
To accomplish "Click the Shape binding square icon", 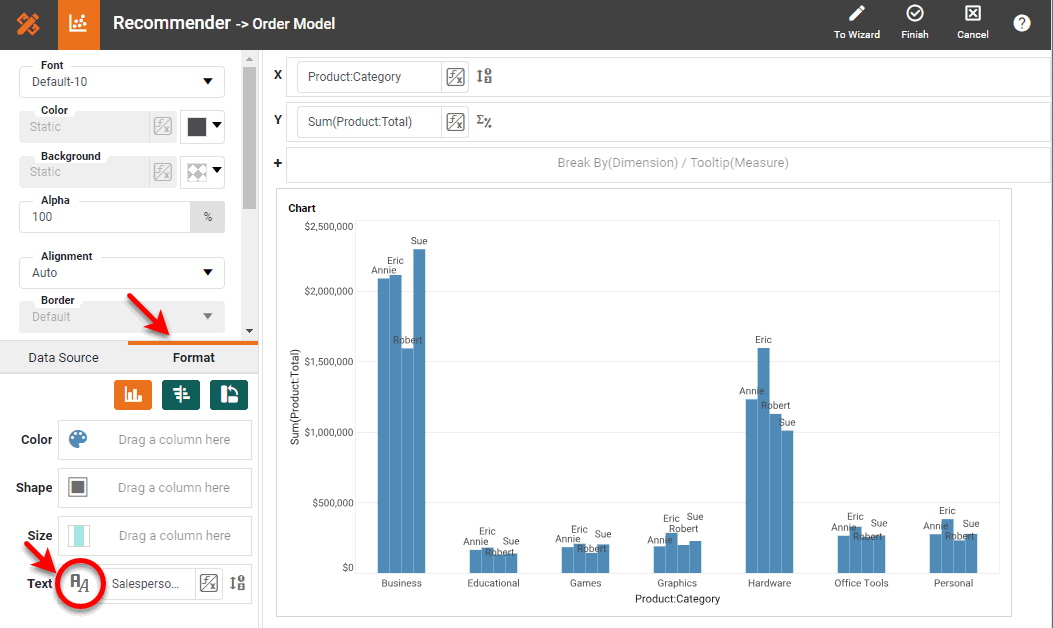I will [78, 488].
